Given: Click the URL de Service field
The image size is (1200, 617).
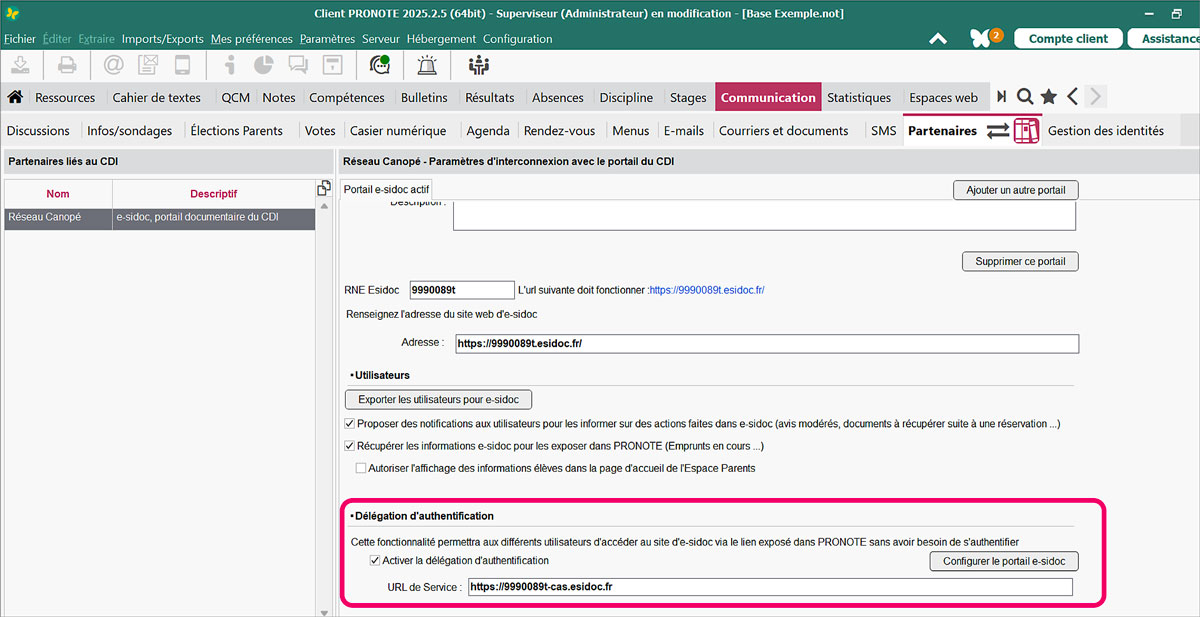Looking at the screenshot, I should point(770,587).
